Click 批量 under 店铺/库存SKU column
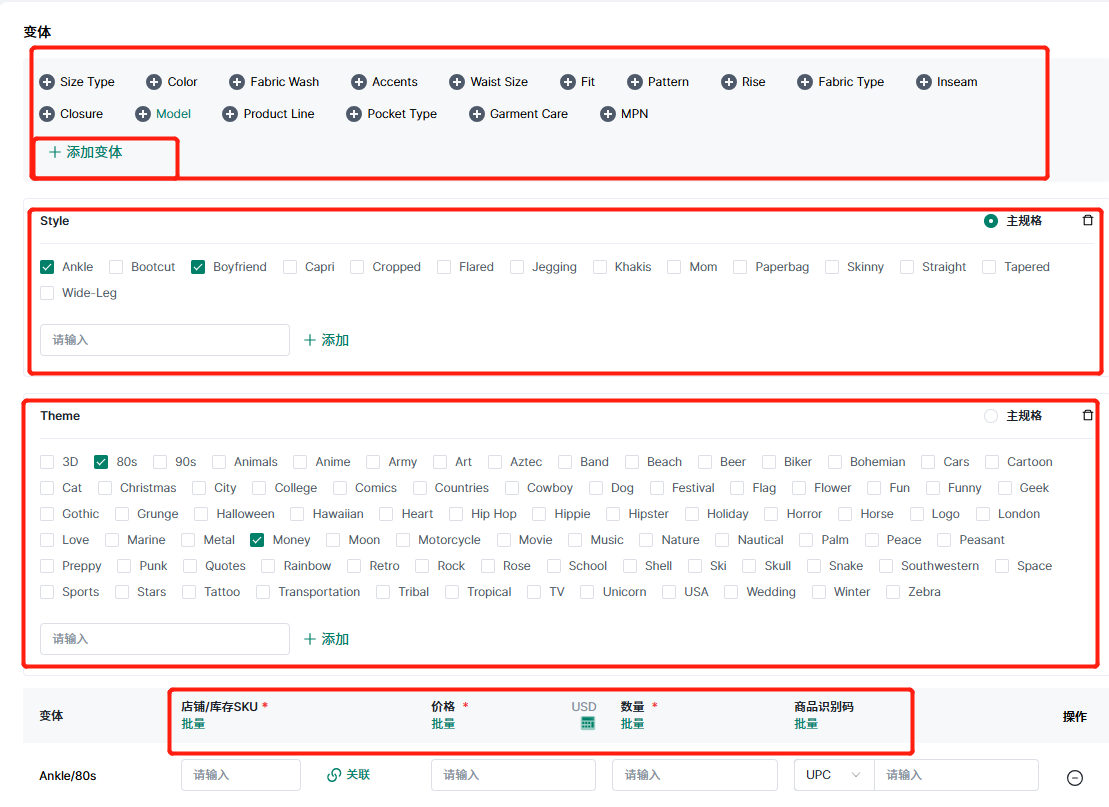1109x807 pixels. pos(193,724)
